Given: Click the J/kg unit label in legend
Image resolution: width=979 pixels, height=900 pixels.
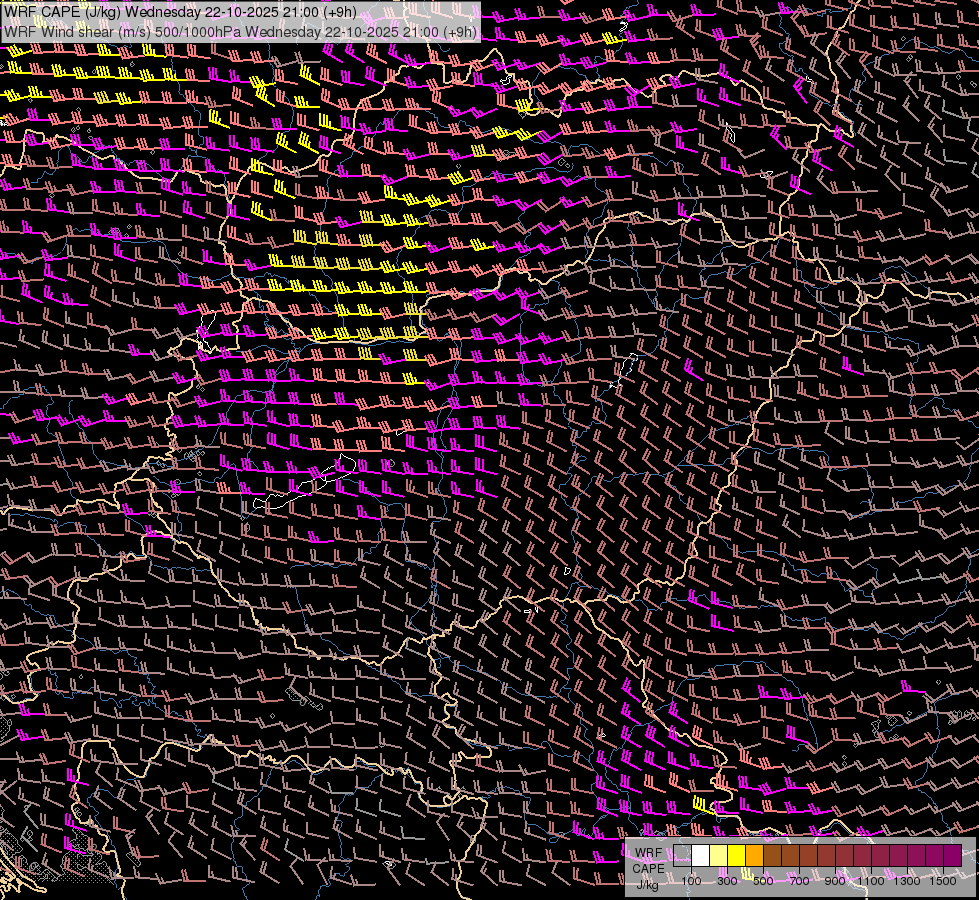Looking at the screenshot, I should pyautogui.click(x=647, y=884).
